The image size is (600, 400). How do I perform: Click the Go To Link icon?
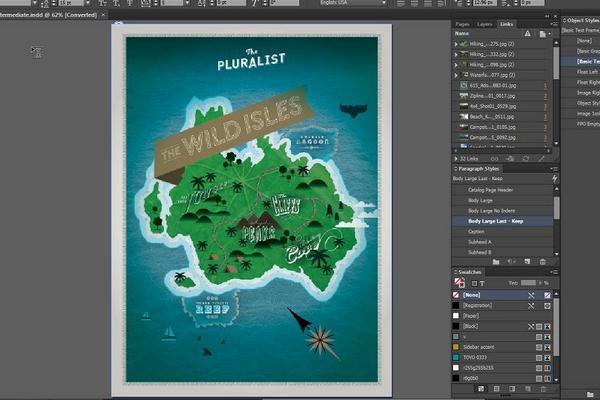[510, 158]
